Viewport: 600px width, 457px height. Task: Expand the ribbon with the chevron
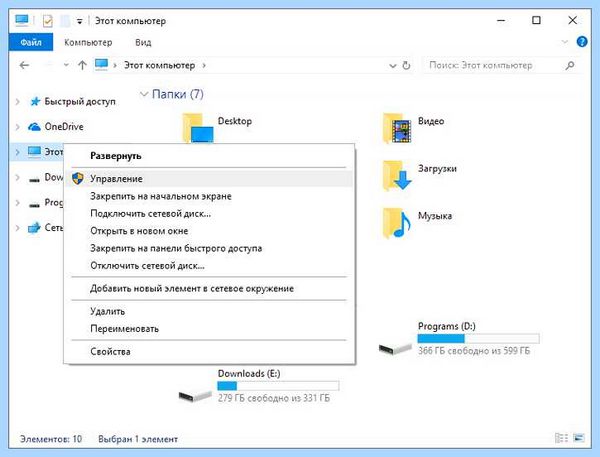point(564,42)
